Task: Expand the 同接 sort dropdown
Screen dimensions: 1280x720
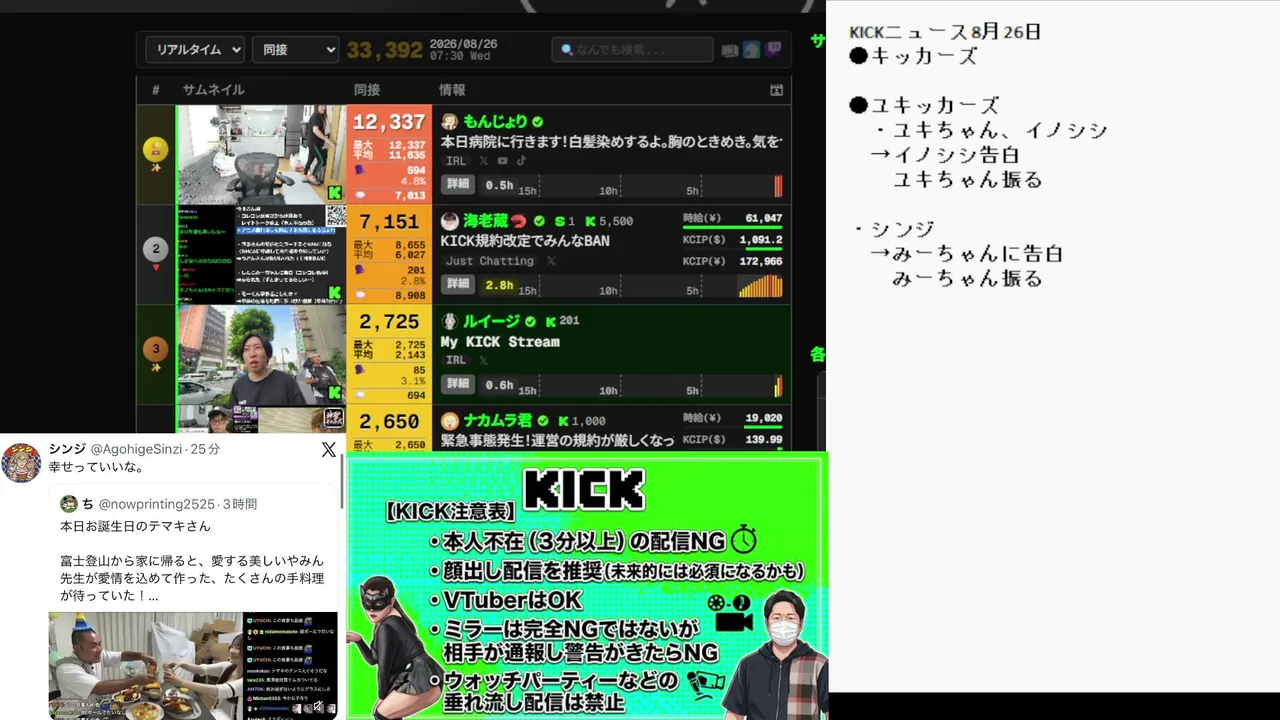Action: click(x=295, y=49)
